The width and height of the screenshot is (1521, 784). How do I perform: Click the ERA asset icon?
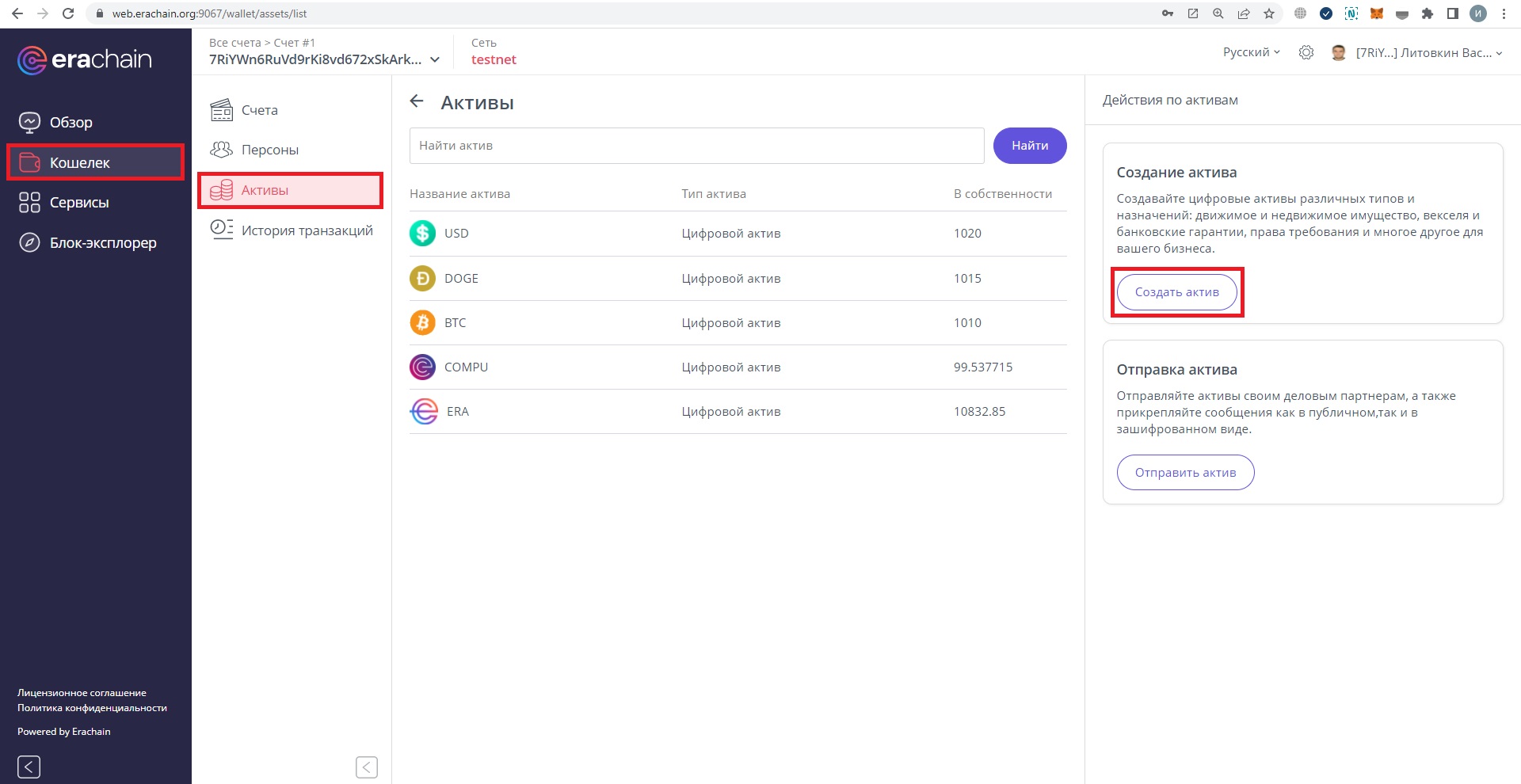click(x=424, y=411)
